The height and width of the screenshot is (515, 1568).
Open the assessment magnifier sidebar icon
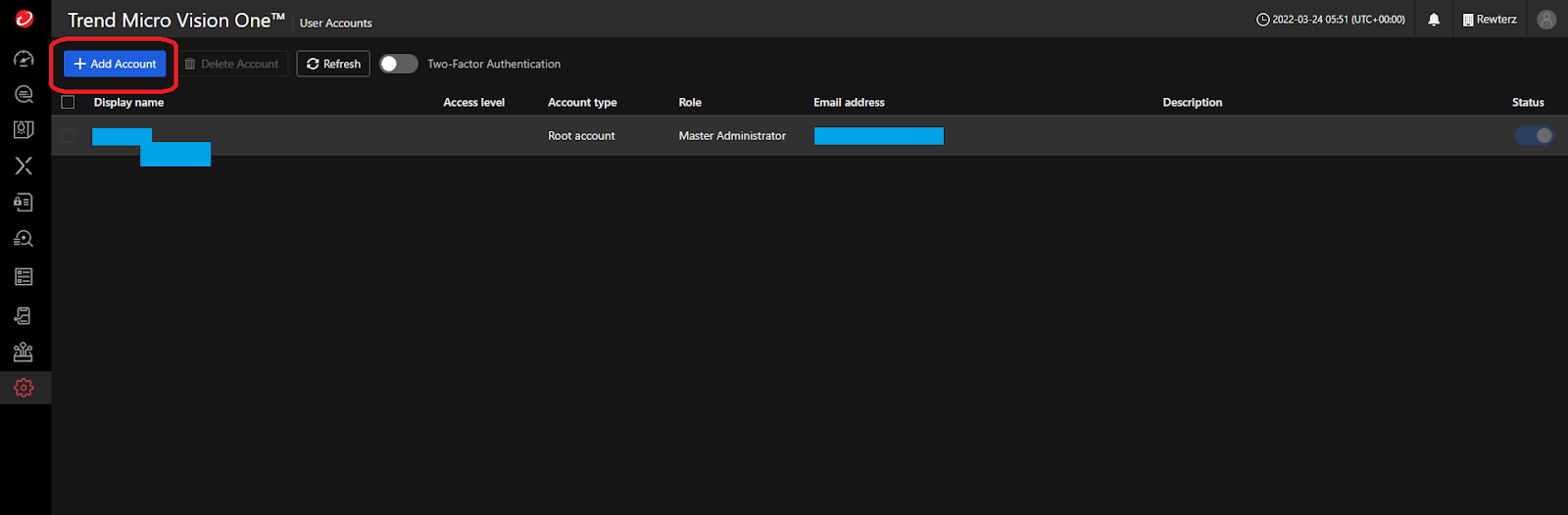(x=24, y=238)
